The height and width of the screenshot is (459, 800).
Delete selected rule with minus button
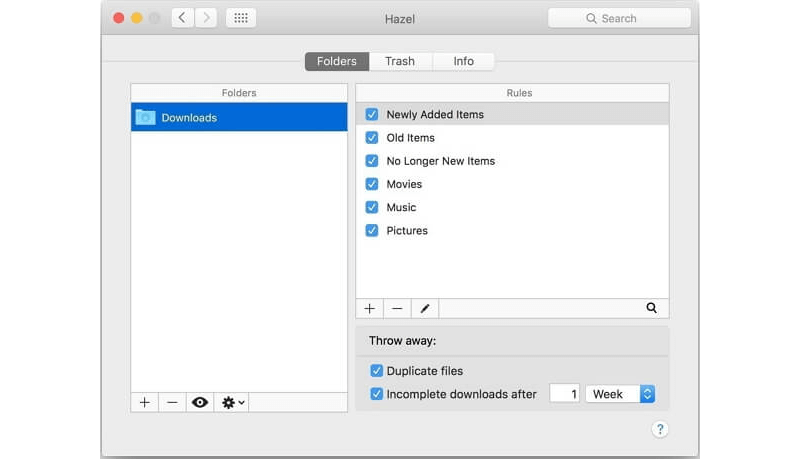397,309
